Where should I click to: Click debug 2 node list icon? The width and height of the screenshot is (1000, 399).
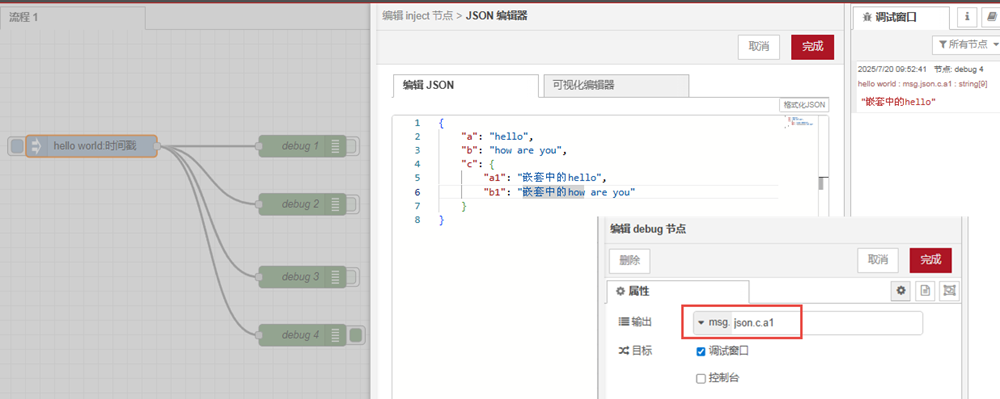pyautogui.click(x=335, y=205)
